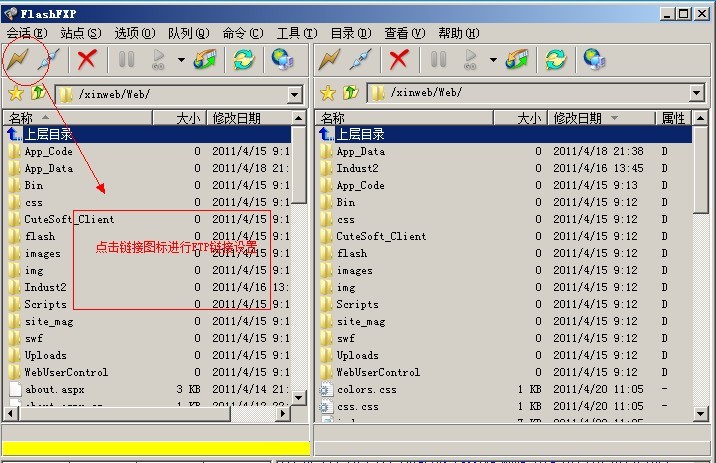Click the left pane parent folder up icon
The image size is (716, 463).
[x=38, y=93]
